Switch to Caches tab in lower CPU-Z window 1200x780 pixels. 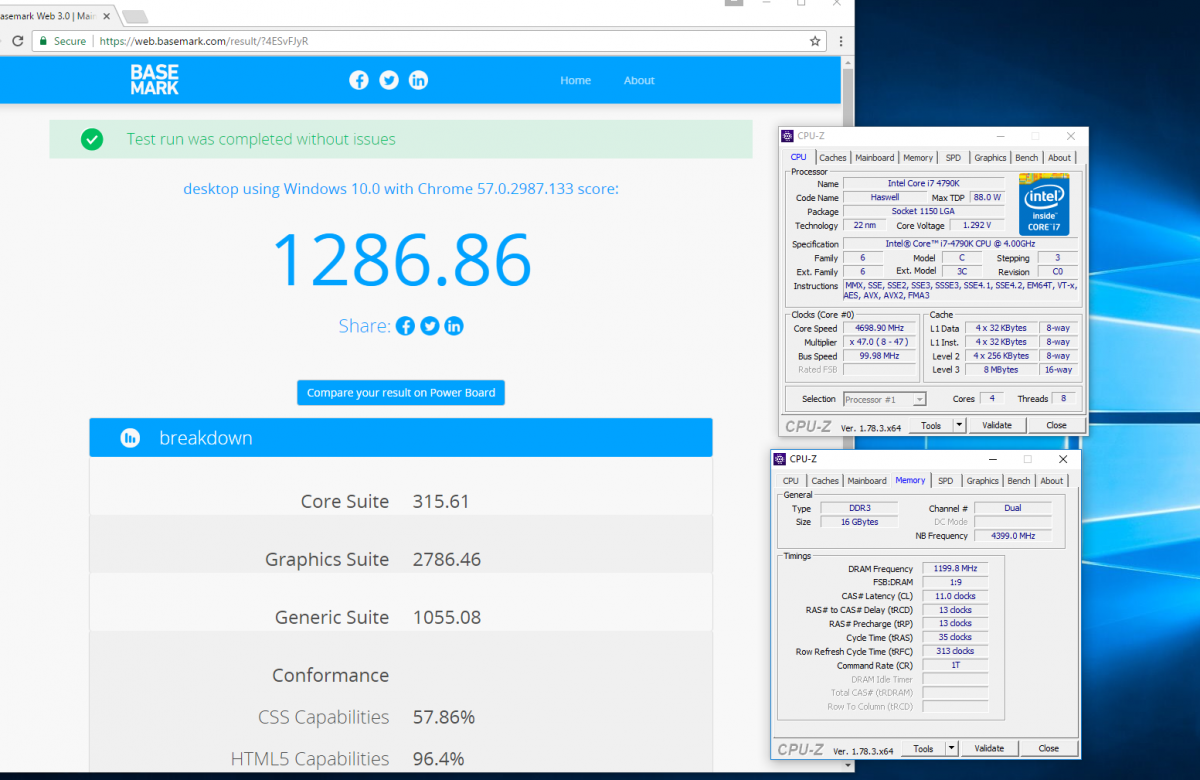pyautogui.click(x=825, y=481)
